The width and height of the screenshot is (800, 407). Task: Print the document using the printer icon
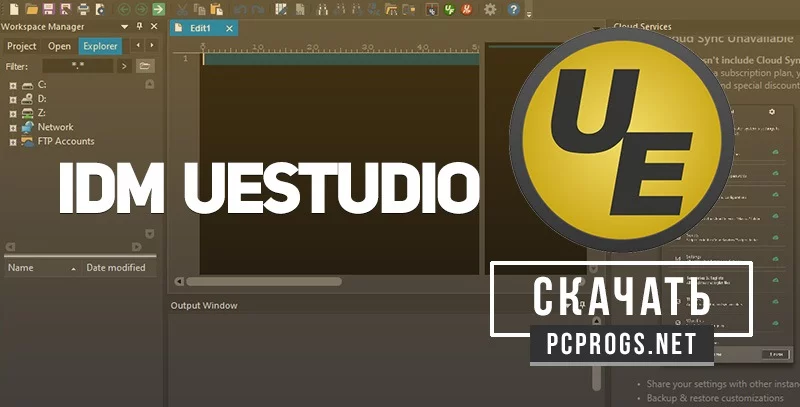pyautogui.click(x=83, y=9)
